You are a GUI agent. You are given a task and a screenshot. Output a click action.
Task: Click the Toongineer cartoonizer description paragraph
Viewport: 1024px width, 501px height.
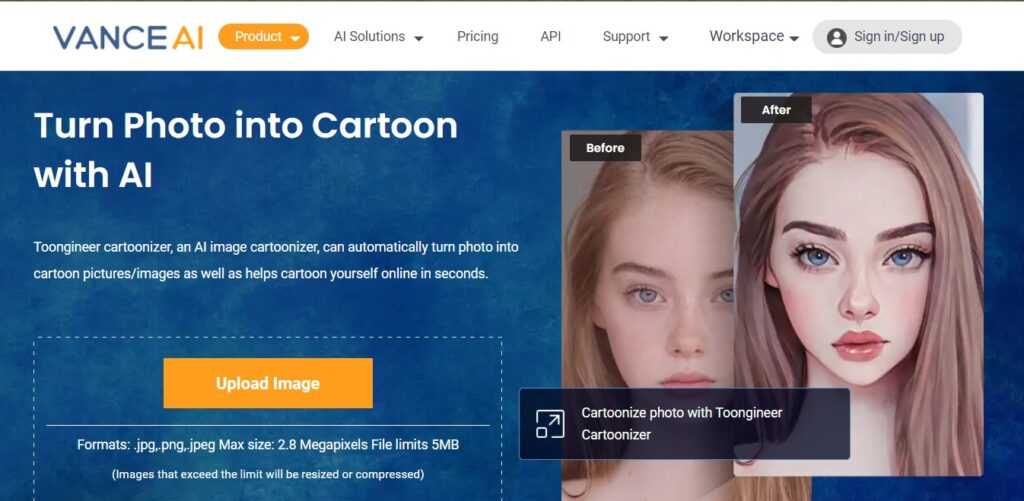(x=276, y=261)
